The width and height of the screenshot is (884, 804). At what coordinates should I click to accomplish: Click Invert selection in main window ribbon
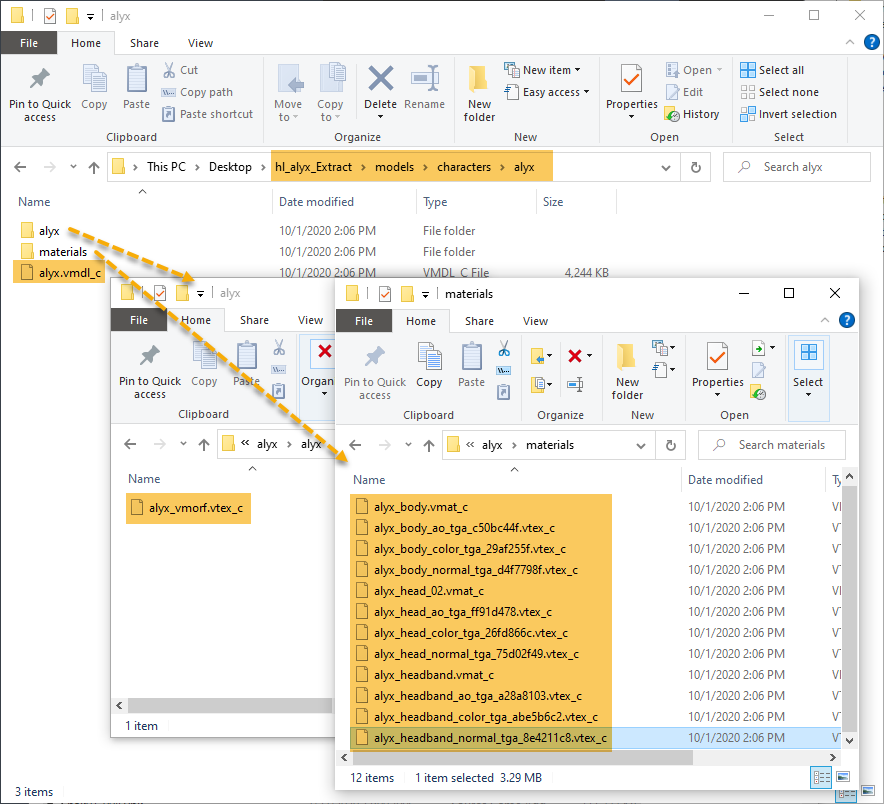789,114
